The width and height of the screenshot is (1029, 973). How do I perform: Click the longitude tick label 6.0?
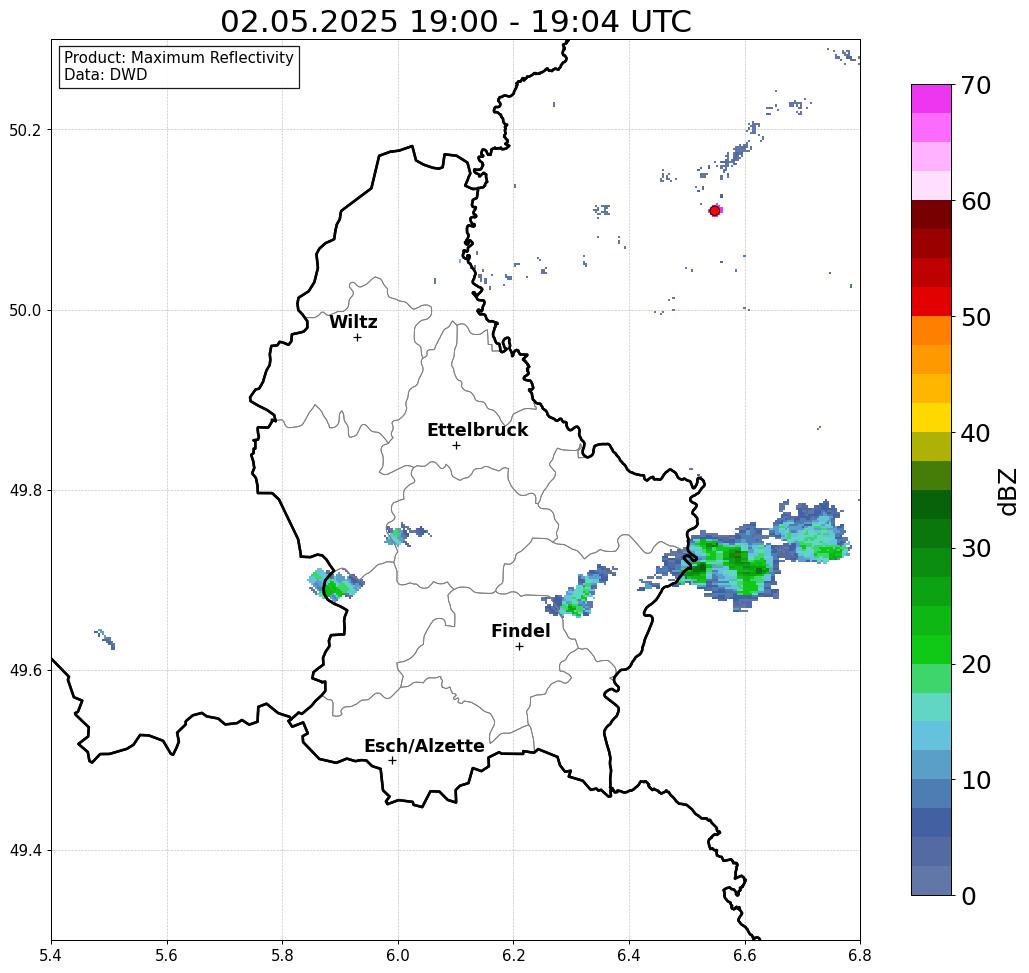[x=398, y=955]
